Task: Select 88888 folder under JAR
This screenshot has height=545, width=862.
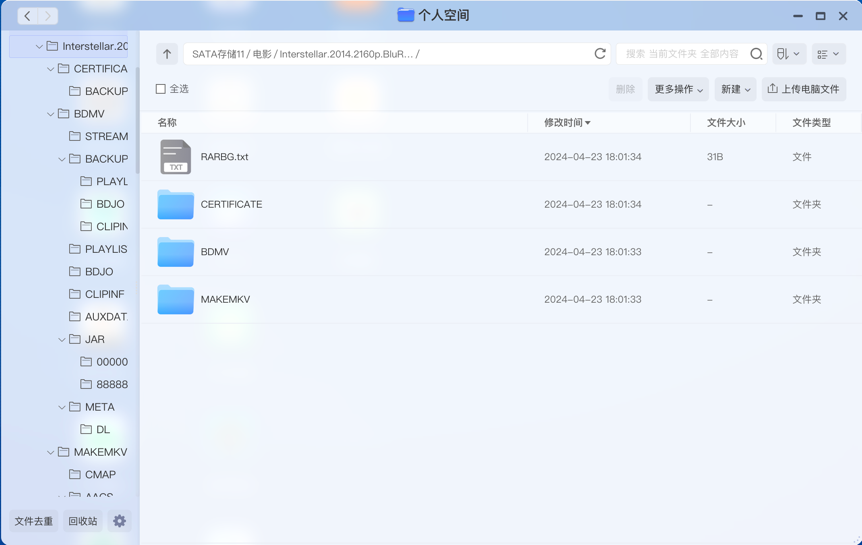Action: 104,384
